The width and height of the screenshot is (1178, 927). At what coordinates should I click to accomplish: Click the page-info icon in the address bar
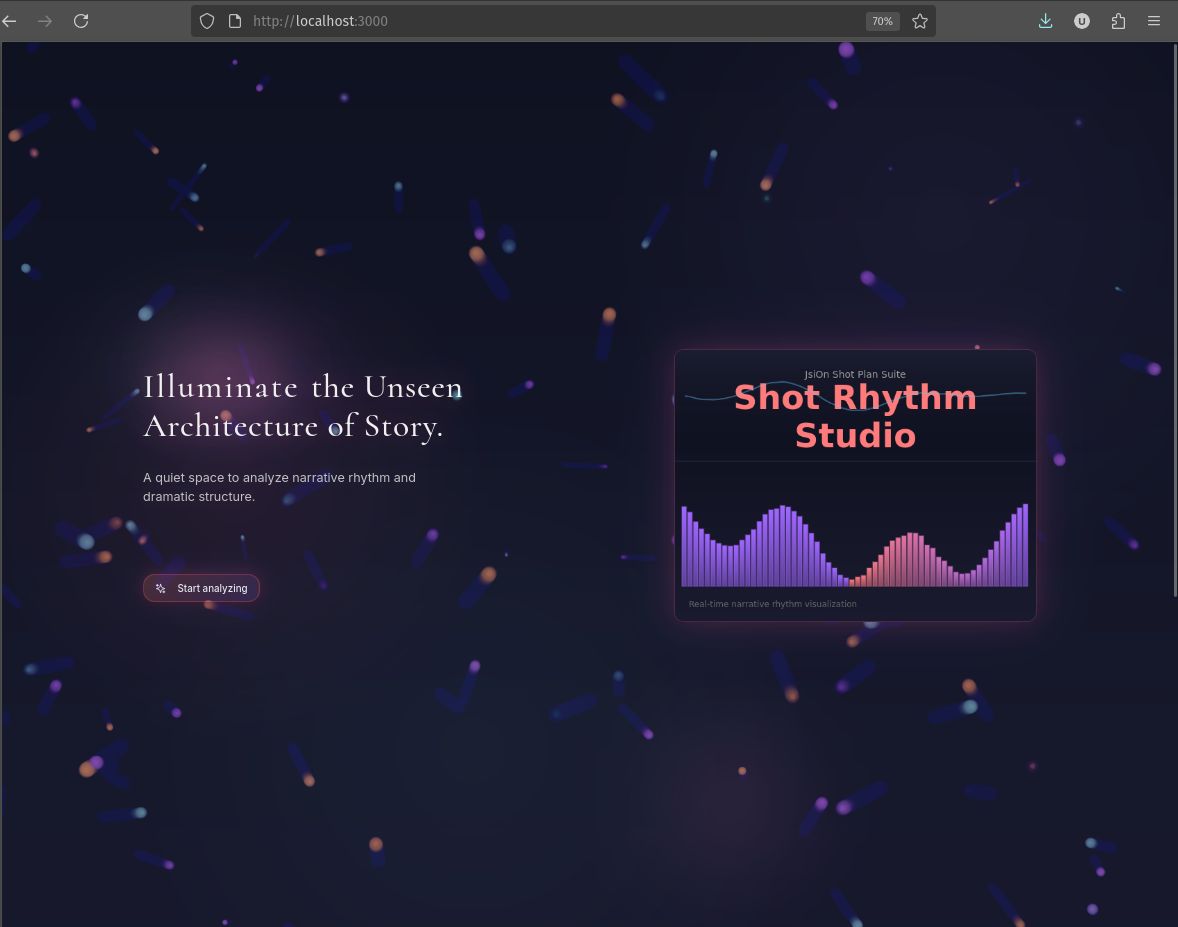234,20
